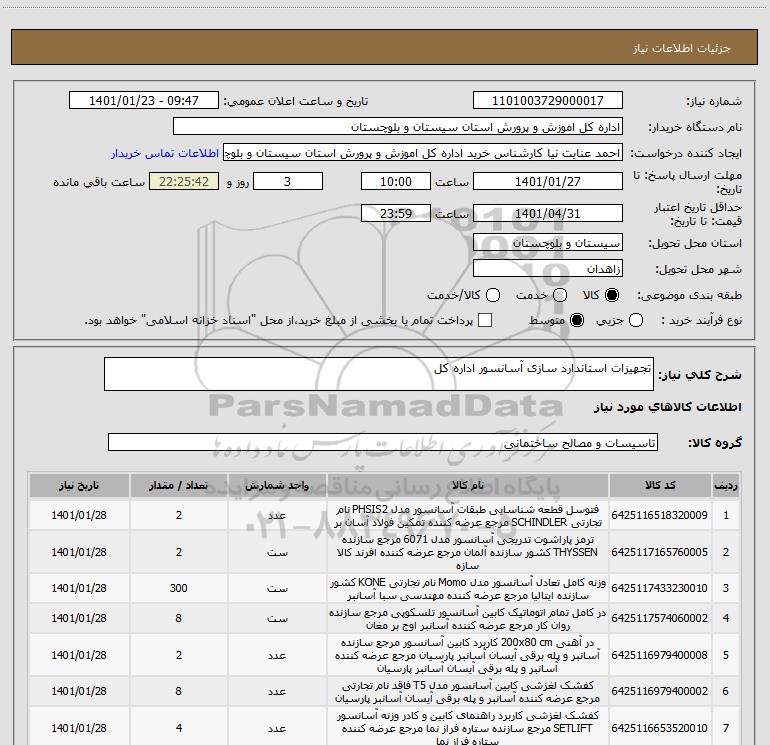
Task: Click the SCHINDLER PHSIS2 fuse item name
Action: pyautogui.click(x=468, y=516)
